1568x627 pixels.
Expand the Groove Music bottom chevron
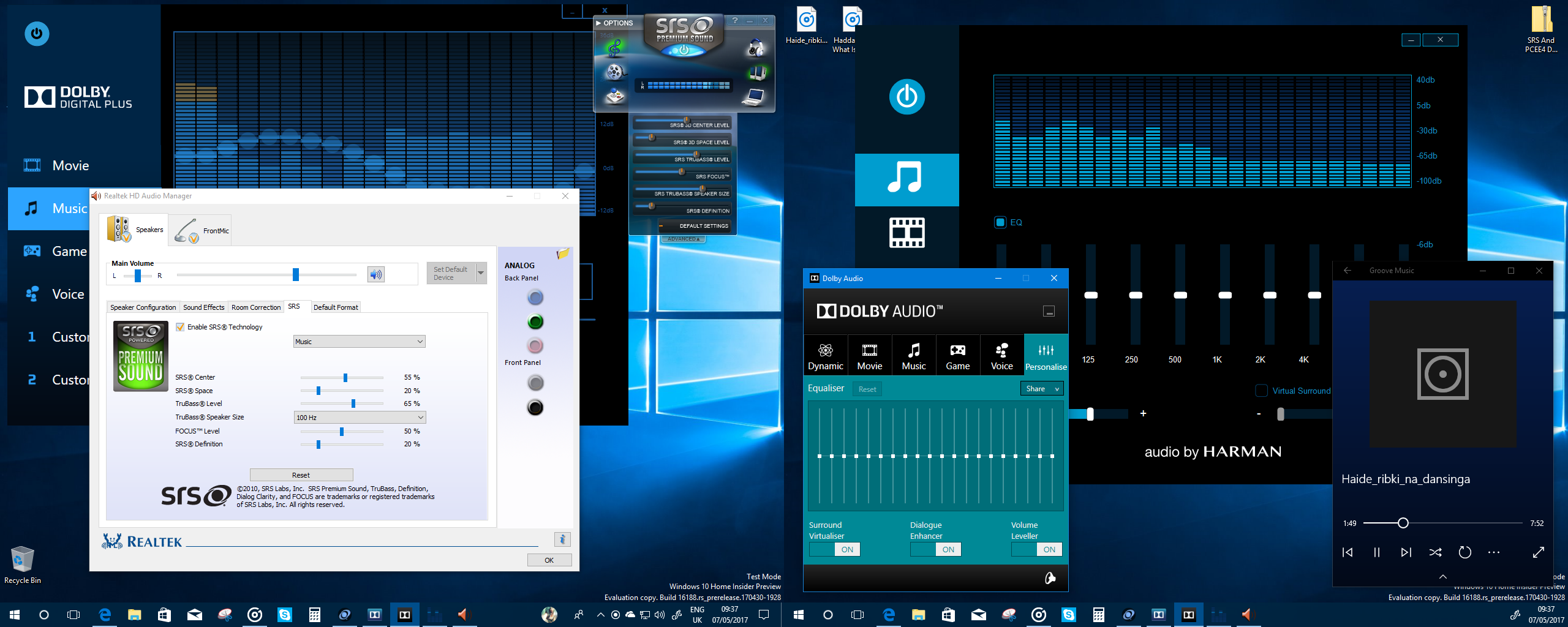(1443, 576)
